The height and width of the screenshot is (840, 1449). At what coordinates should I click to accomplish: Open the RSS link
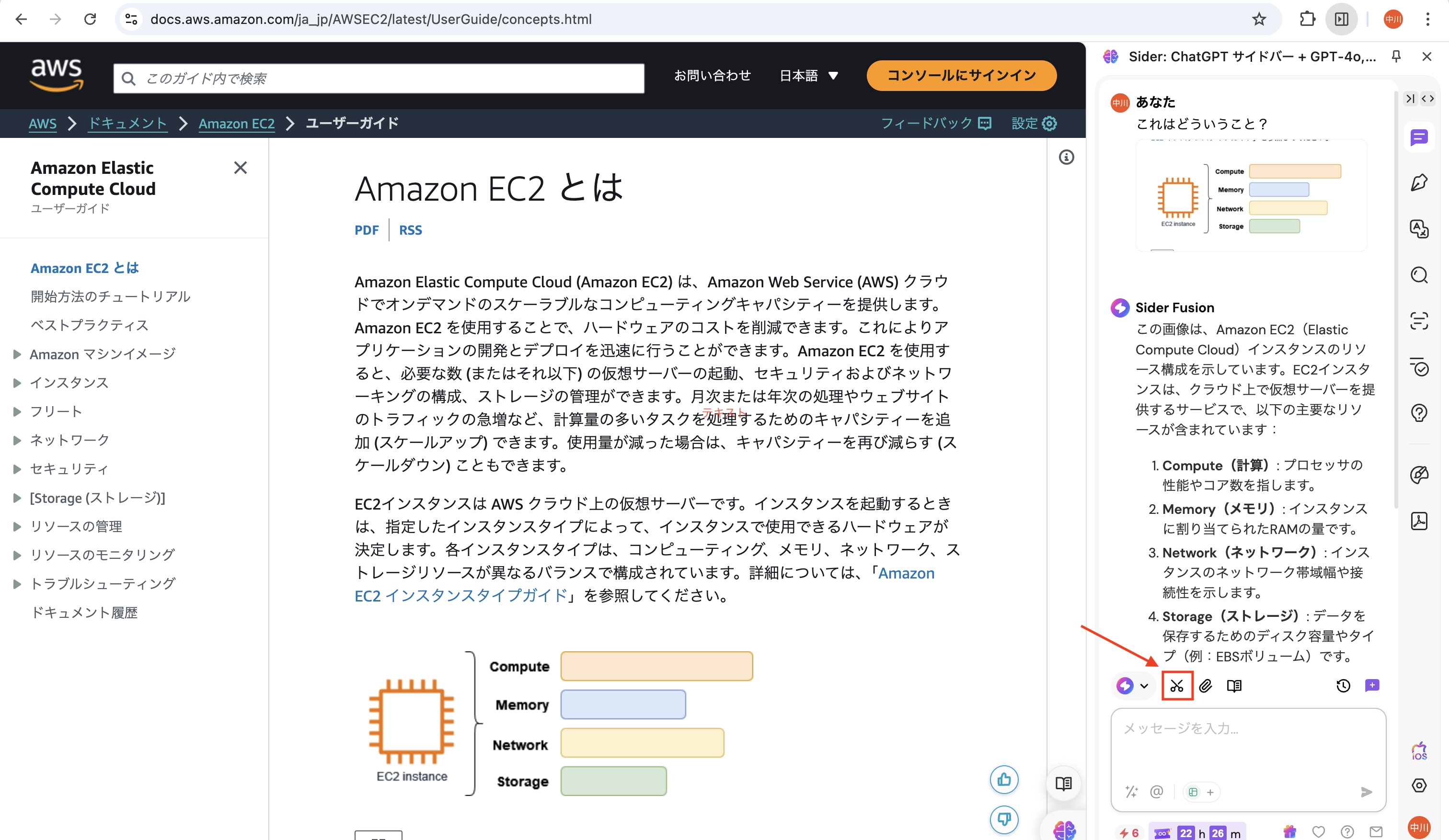tap(411, 230)
